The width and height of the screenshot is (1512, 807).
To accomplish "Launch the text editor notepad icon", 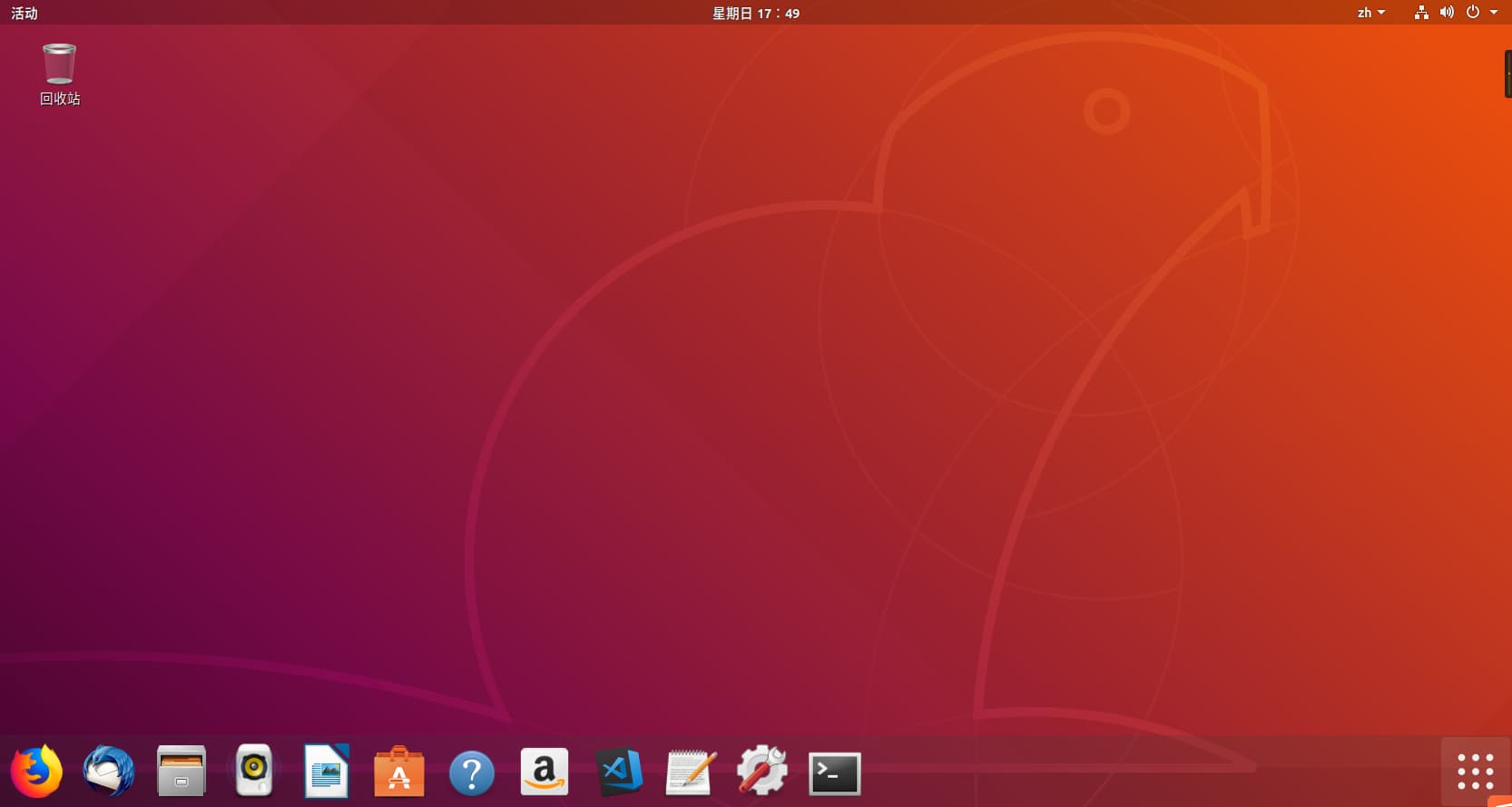I will 691,773.
